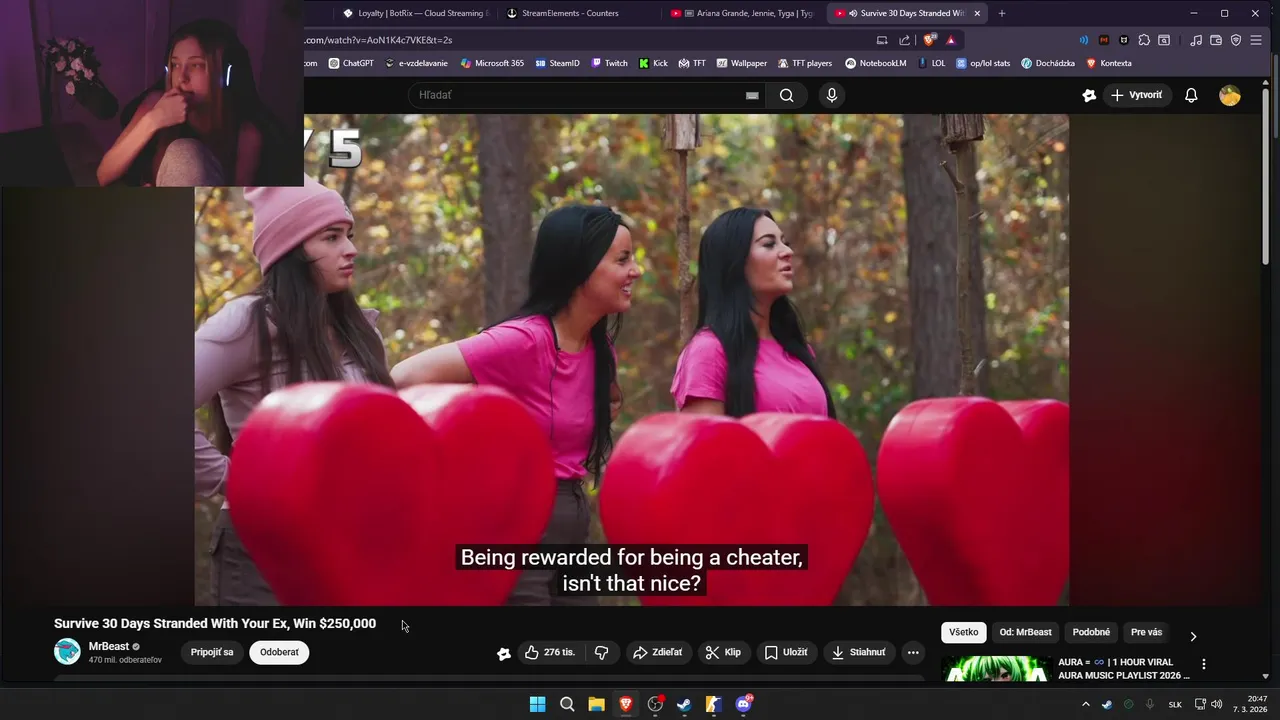1280x720 pixels.
Task: Open Steam from the Windows taskbar
Action: pos(684,704)
